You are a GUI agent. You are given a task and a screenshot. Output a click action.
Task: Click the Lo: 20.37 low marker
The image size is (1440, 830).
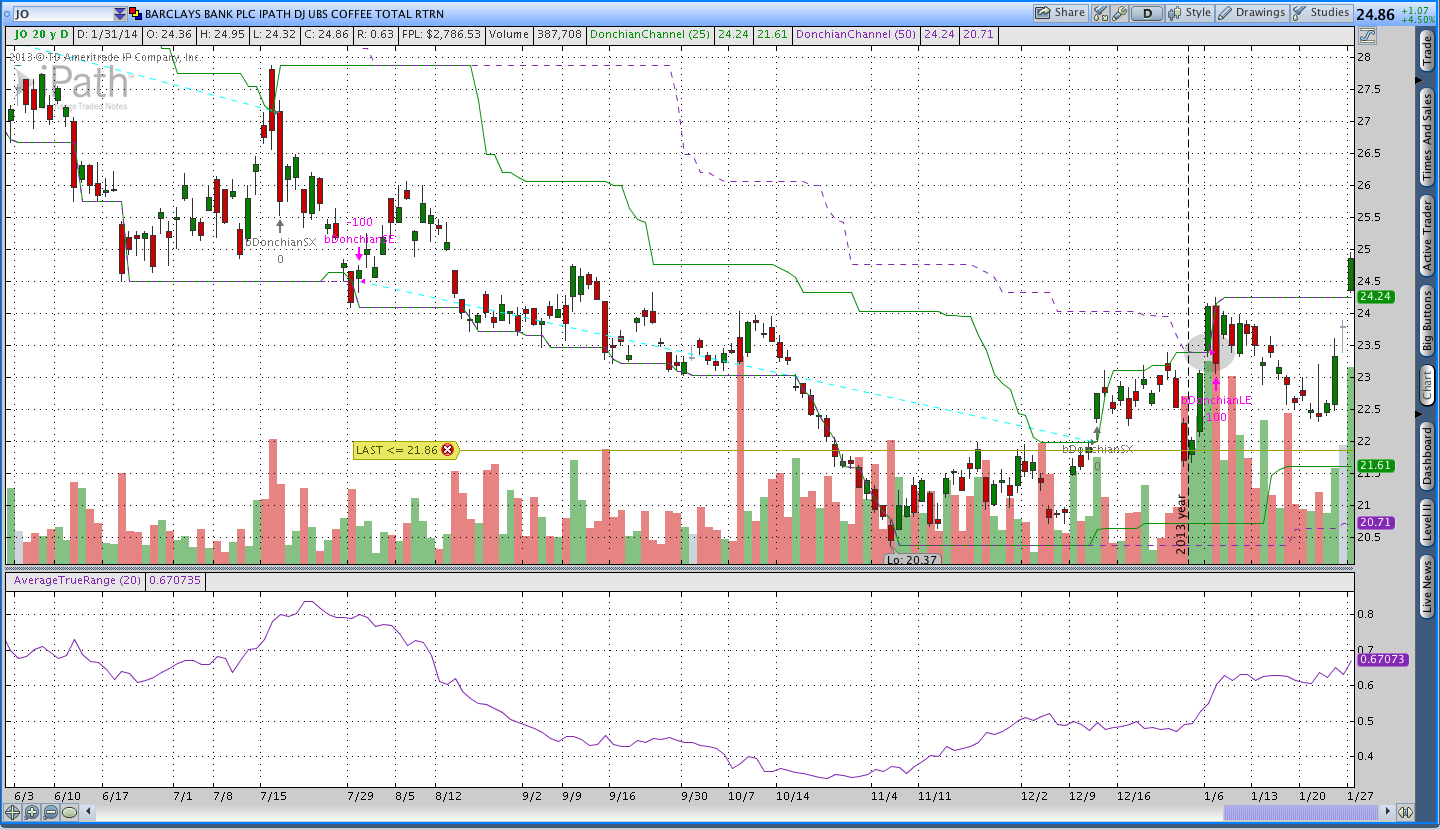pos(912,560)
